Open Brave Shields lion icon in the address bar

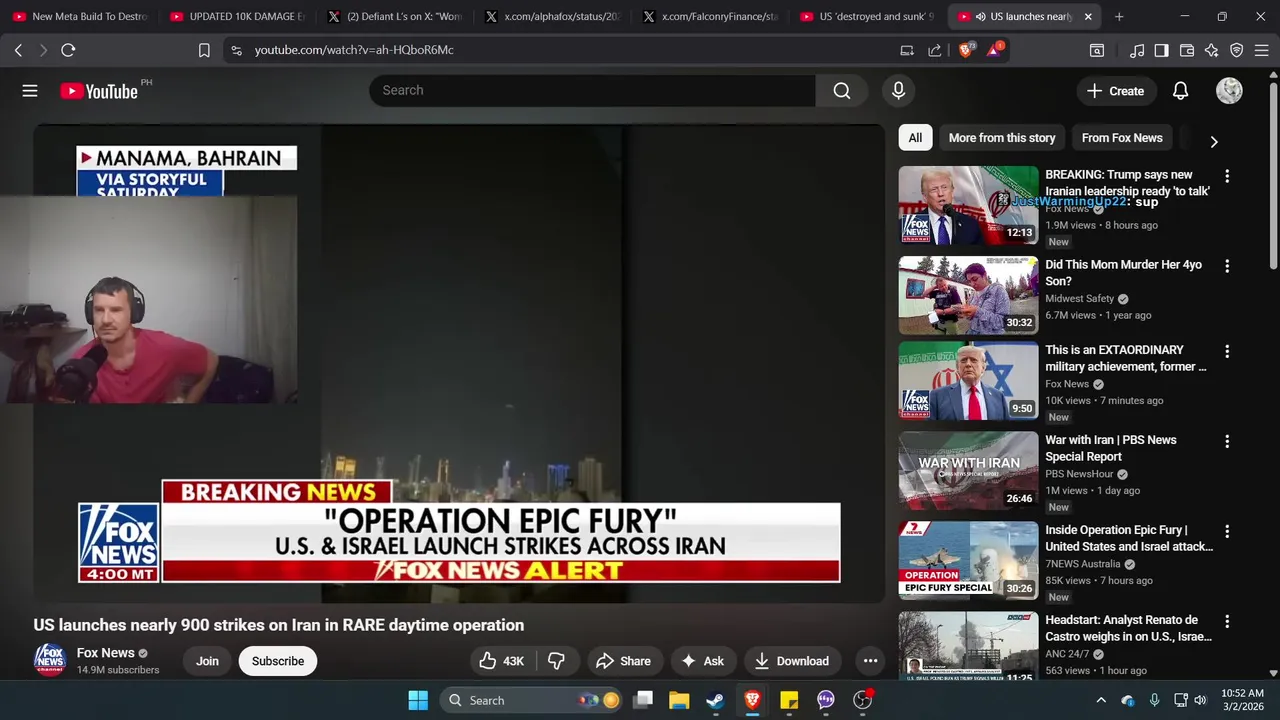tap(966, 50)
